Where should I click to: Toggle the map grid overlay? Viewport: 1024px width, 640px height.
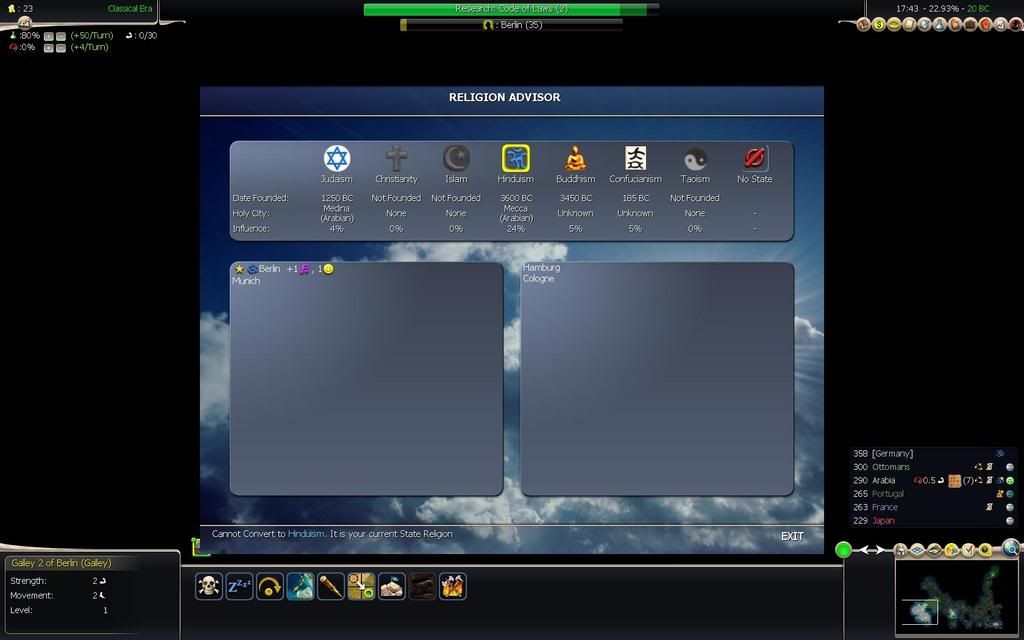(917, 551)
